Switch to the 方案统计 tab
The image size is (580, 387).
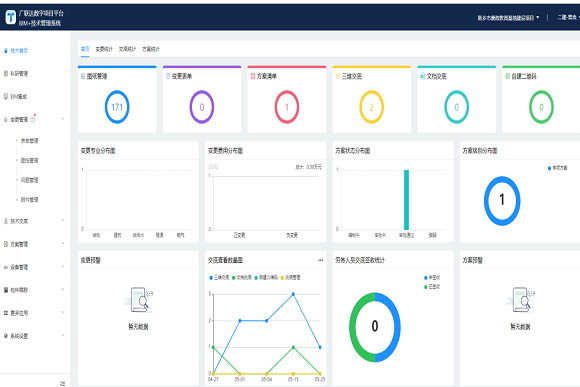click(151, 49)
